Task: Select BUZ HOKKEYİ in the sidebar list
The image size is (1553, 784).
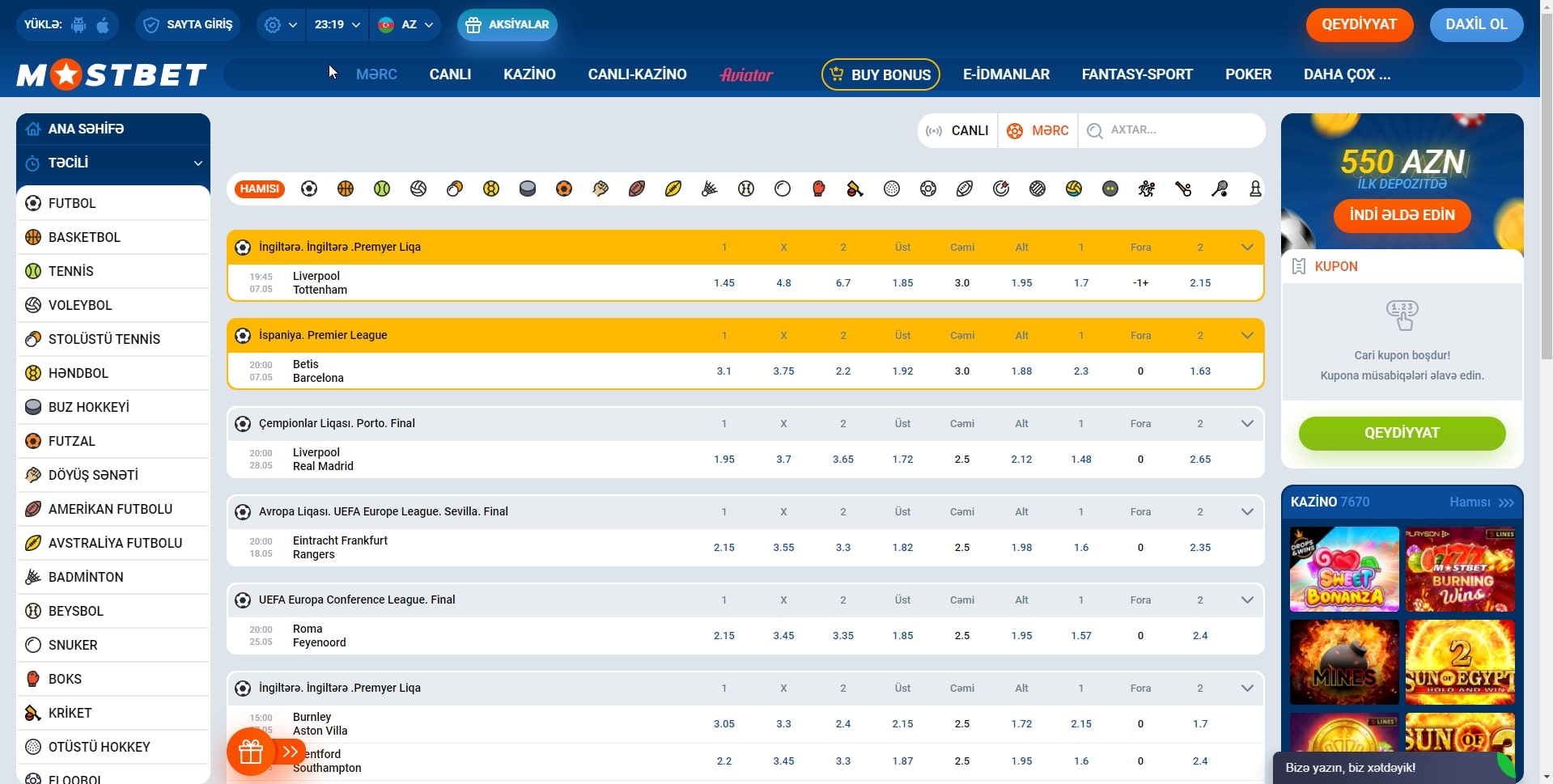Action: [113, 407]
